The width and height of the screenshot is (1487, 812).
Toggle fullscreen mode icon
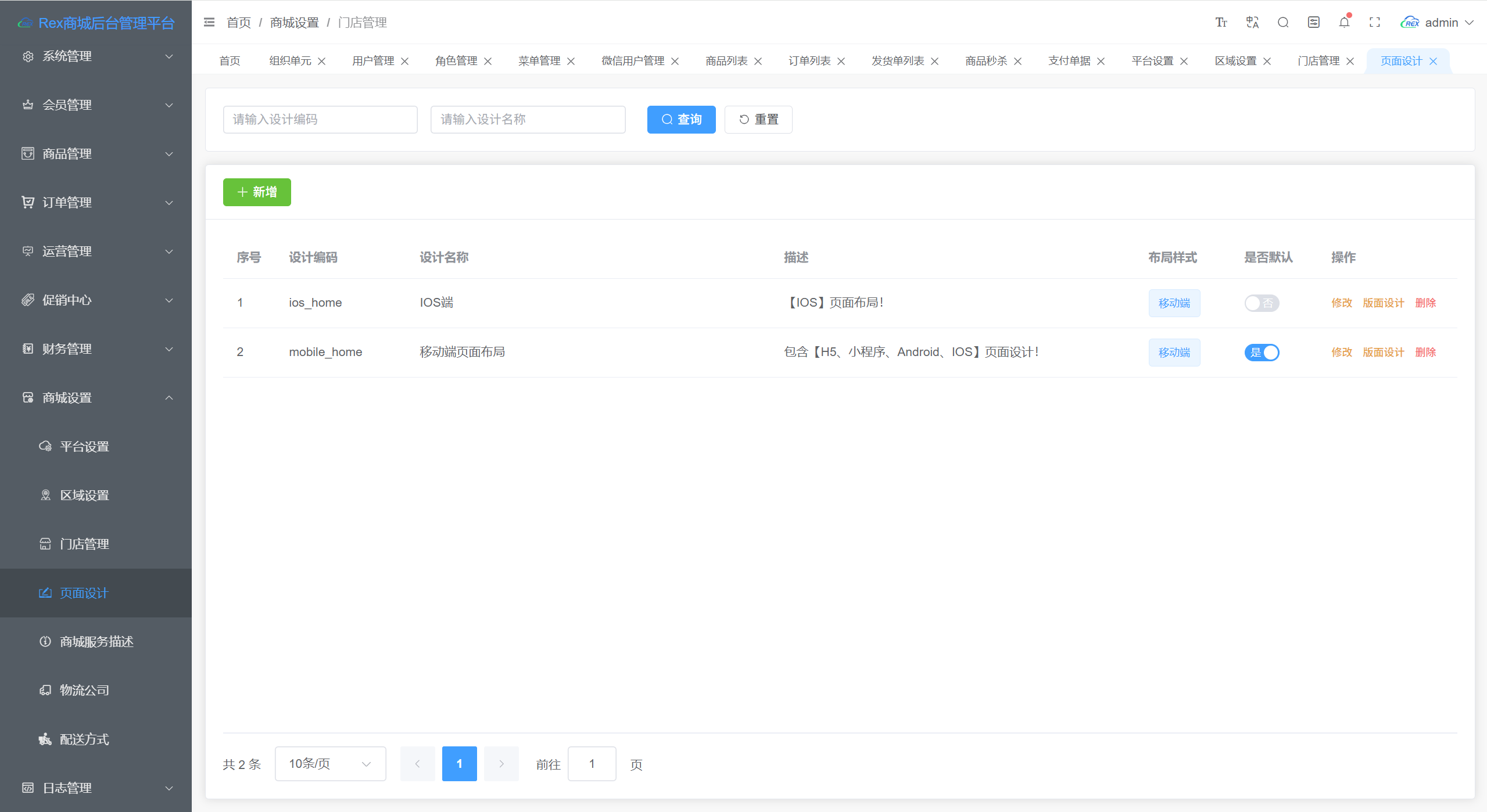pos(1375,22)
